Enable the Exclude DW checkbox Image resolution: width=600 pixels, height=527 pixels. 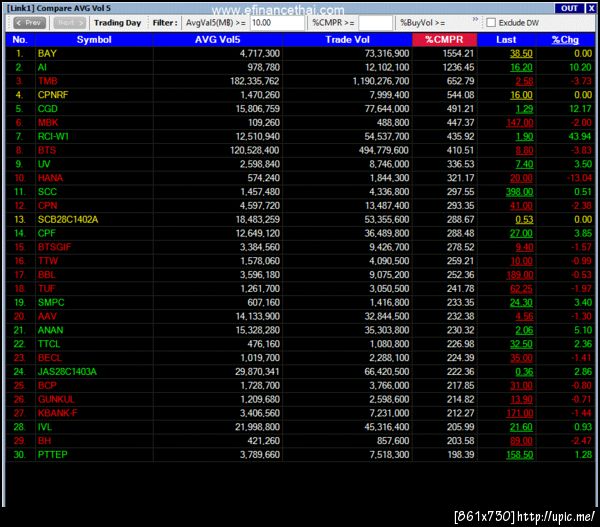pyautogui.click(x=491, y=23)
